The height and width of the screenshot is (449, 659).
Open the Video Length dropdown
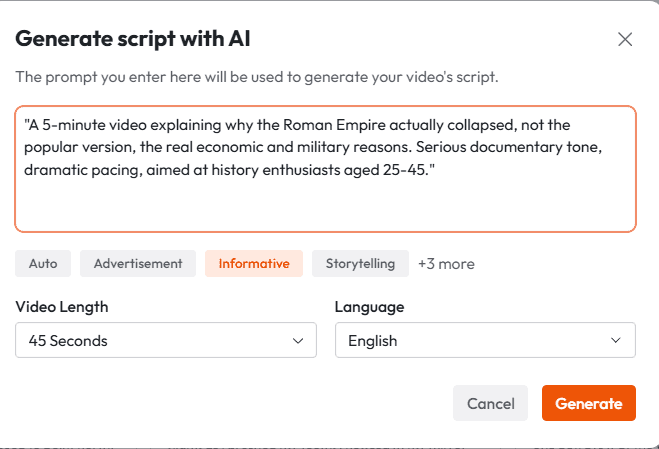(x=165, y=340)
